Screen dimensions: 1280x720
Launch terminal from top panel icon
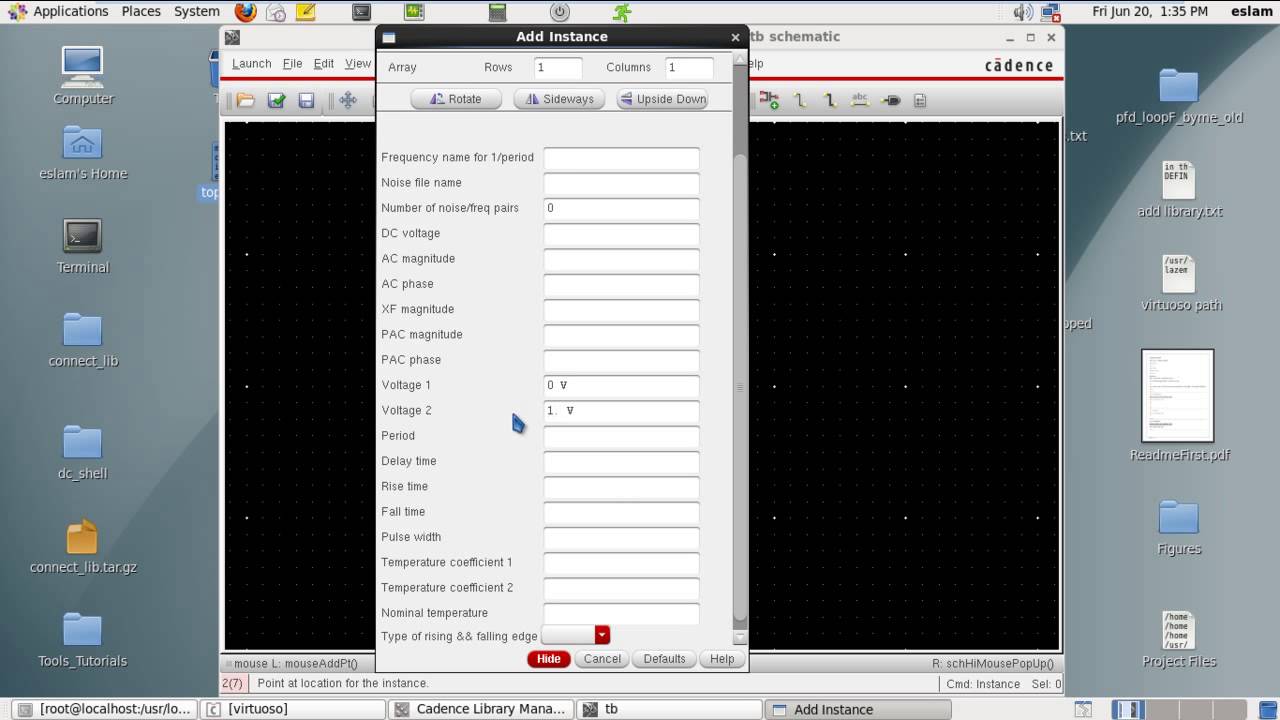tap(362, 12)
